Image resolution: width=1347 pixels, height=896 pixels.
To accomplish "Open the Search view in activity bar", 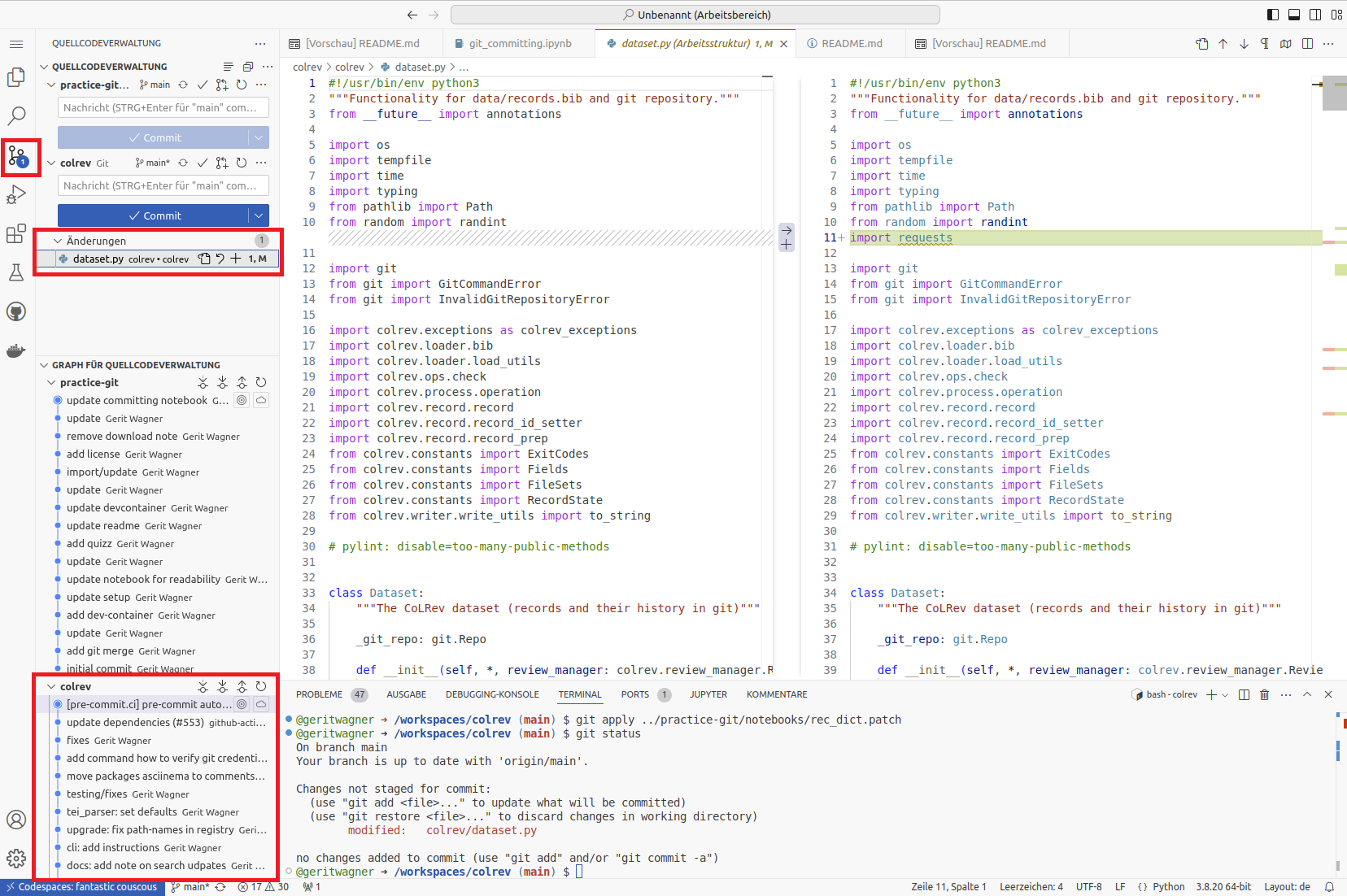I will point(16,116).
